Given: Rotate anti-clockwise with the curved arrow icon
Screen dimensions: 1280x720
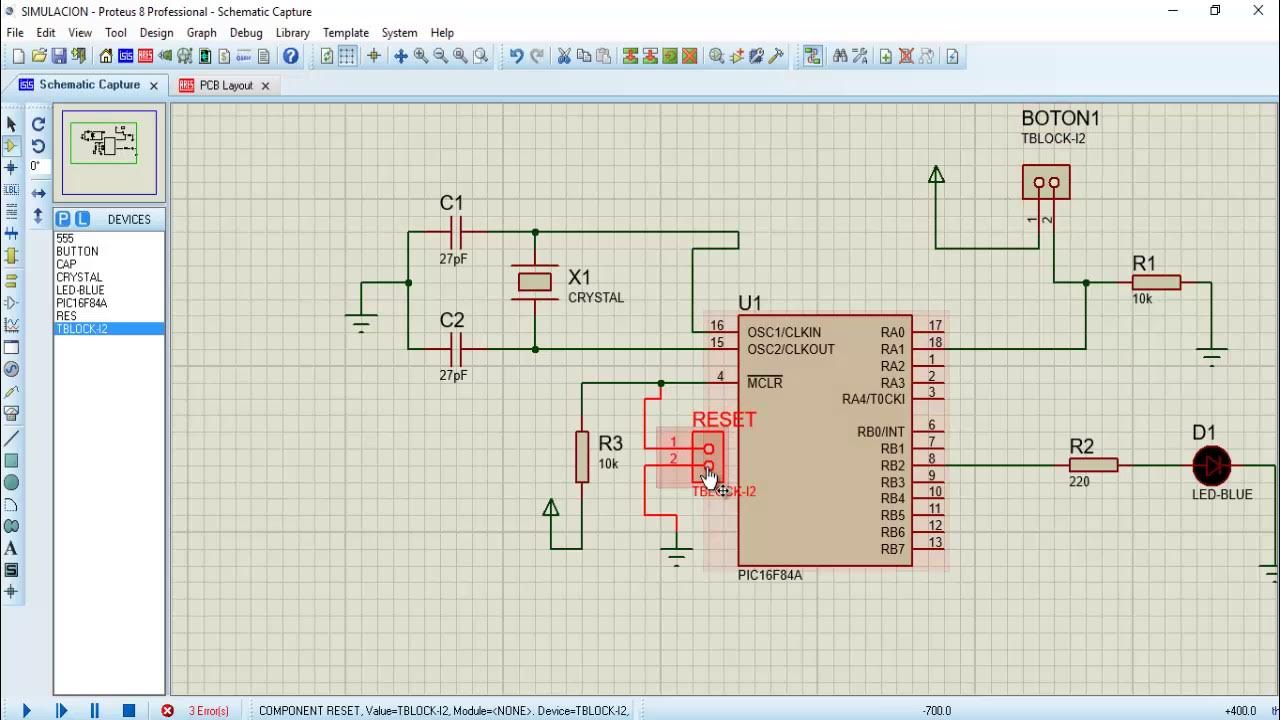Looking at the screenshot, I should coord(38,146).
